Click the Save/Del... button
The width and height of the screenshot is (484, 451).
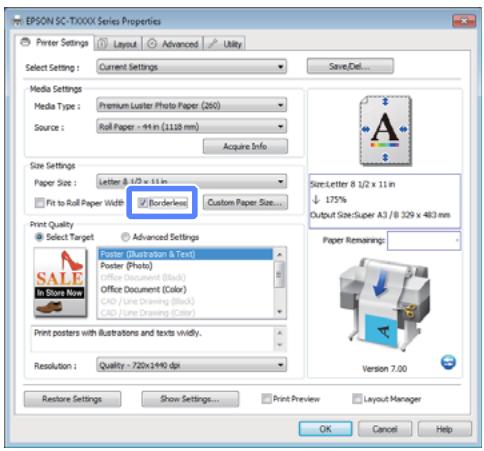(350, 66)
